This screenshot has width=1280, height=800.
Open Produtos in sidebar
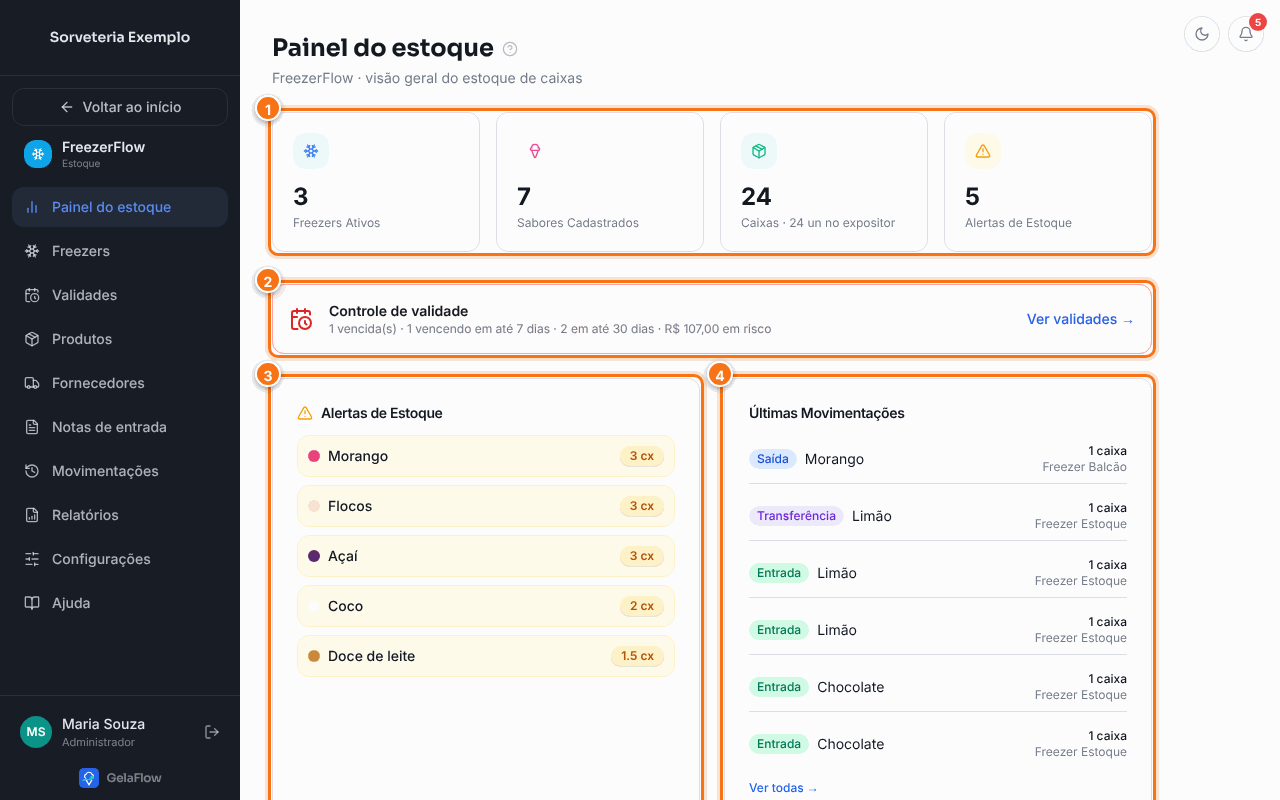(120, 339)
